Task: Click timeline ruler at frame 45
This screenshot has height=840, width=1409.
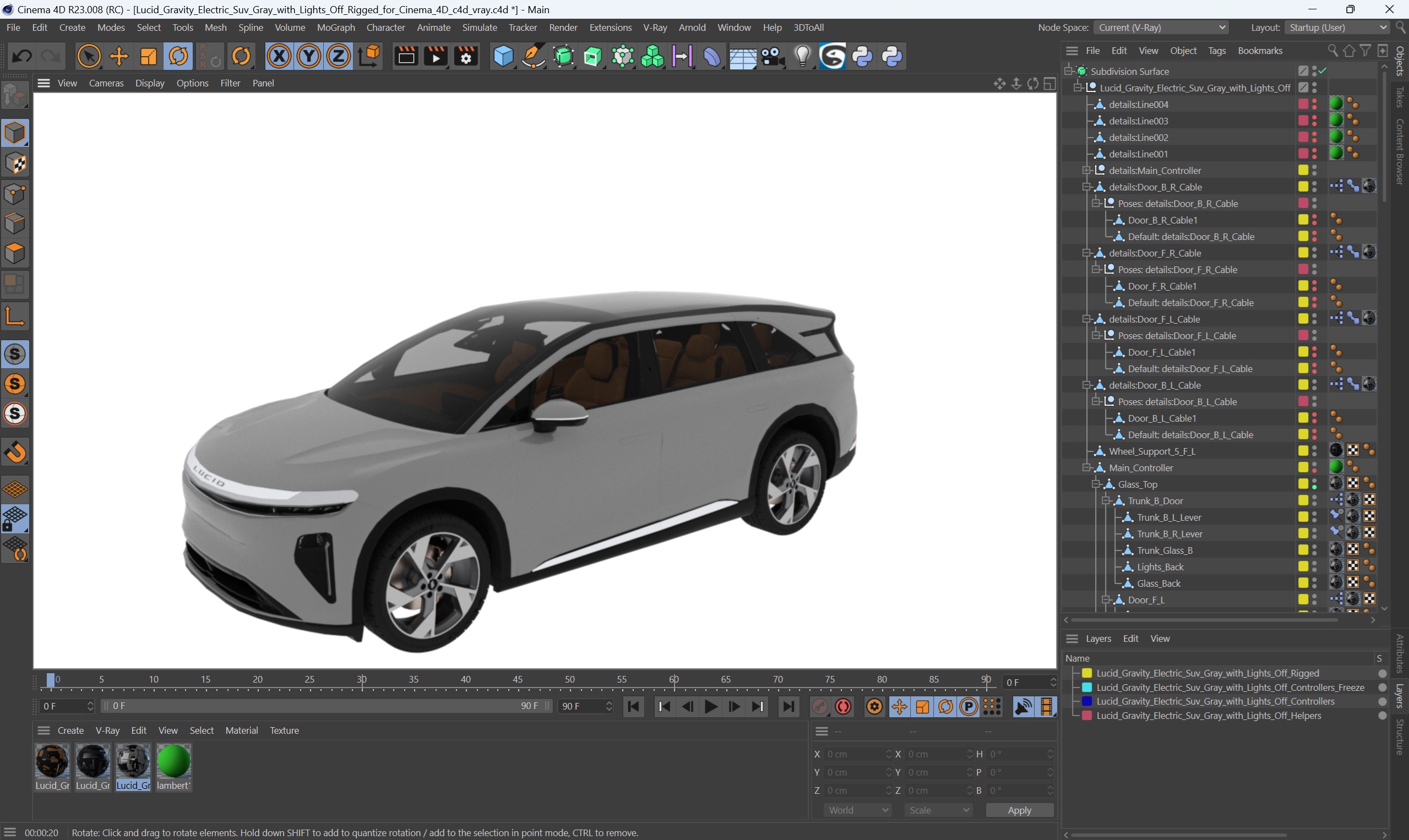Action: (x=518, y=679)
